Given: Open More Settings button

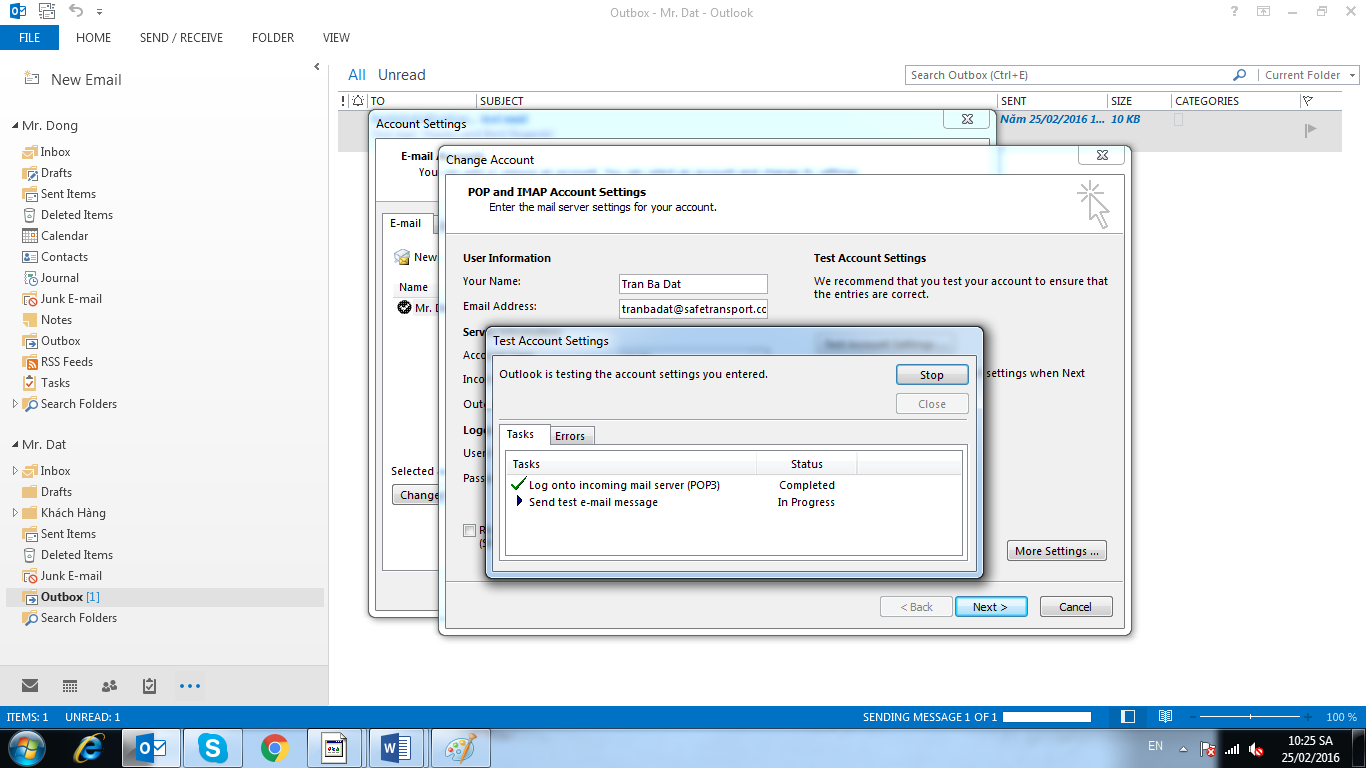Looking at the screenshot, I should [1057, 551].
